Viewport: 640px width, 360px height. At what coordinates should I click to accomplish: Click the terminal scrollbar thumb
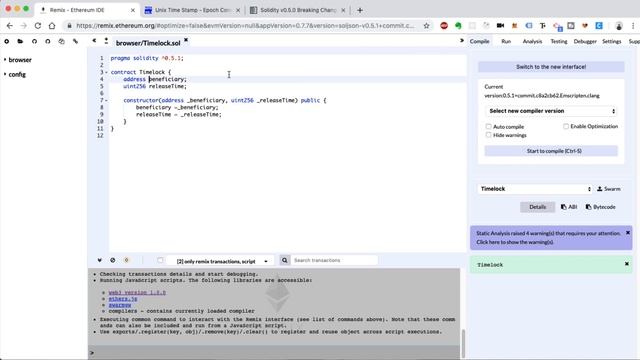[463, 343]
